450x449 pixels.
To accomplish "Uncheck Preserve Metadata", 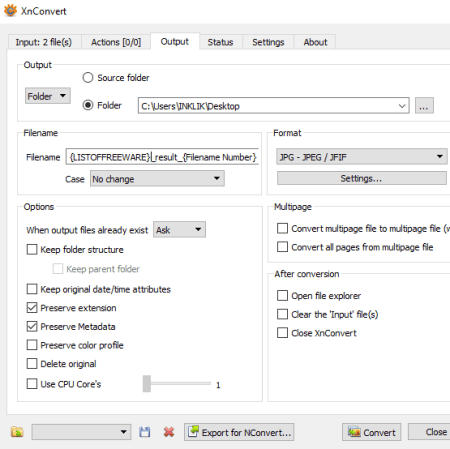I will point(32,326).
